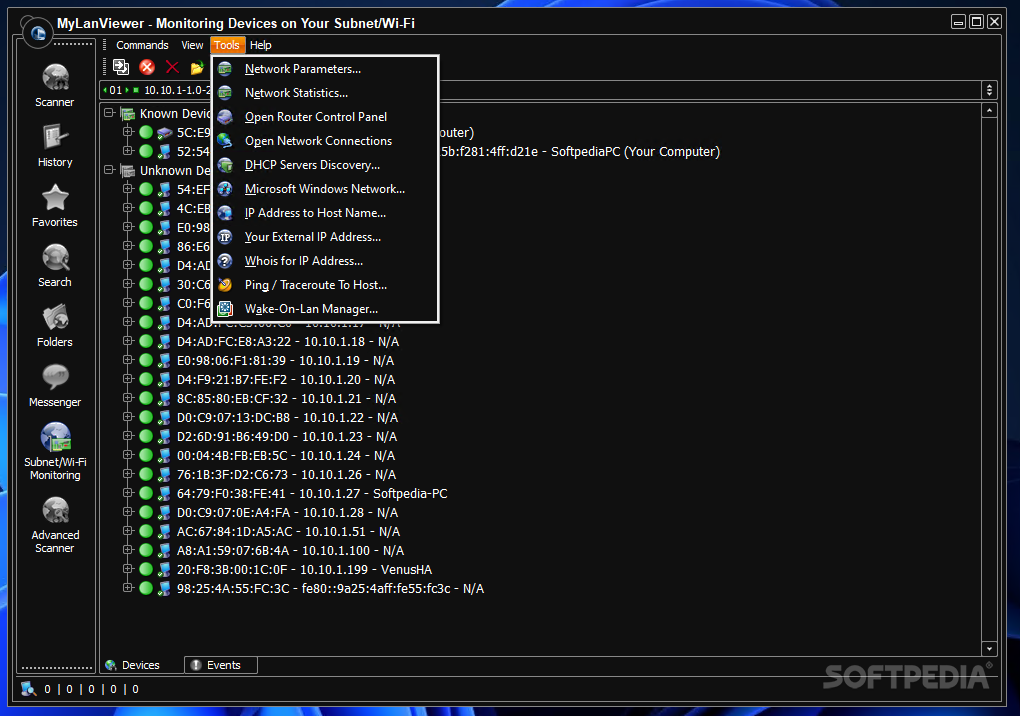Switch to the Devices tab
1020x716 pixels.
[142, 665]
